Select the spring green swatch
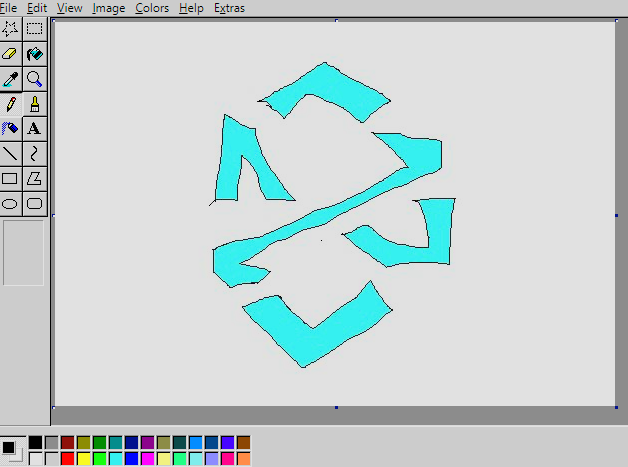 [179, 459]
